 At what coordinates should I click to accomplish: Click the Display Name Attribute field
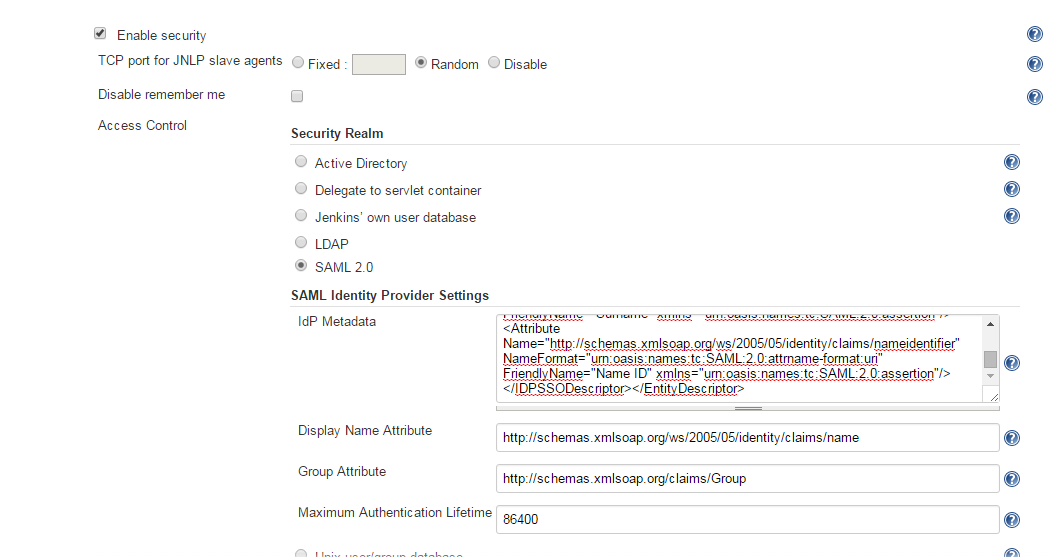click(747, 438)
